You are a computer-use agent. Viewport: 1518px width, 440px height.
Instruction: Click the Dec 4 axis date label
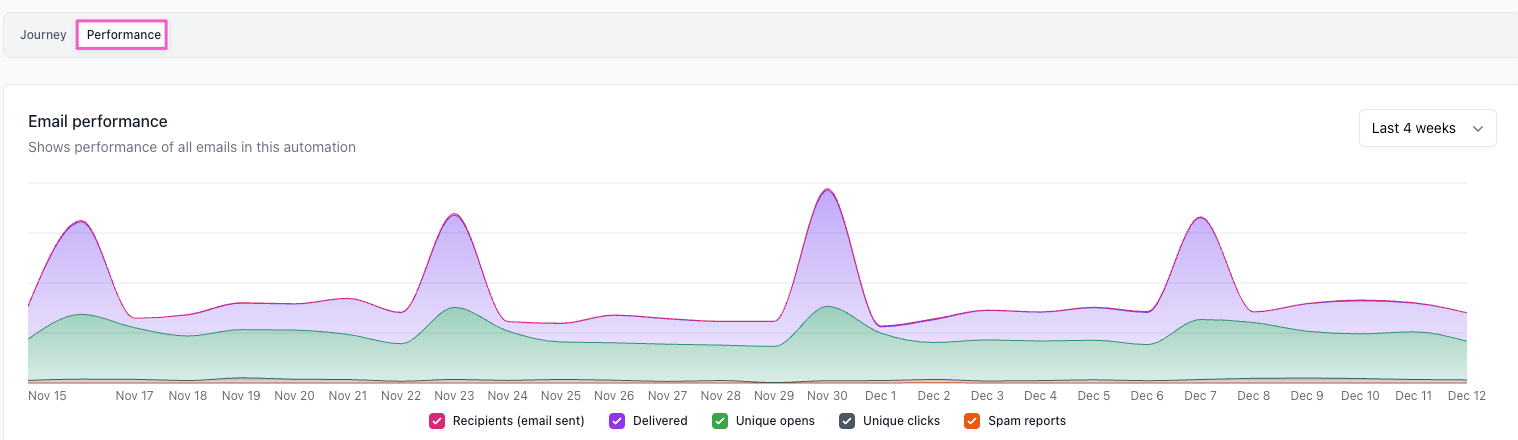pos(1040,396)
